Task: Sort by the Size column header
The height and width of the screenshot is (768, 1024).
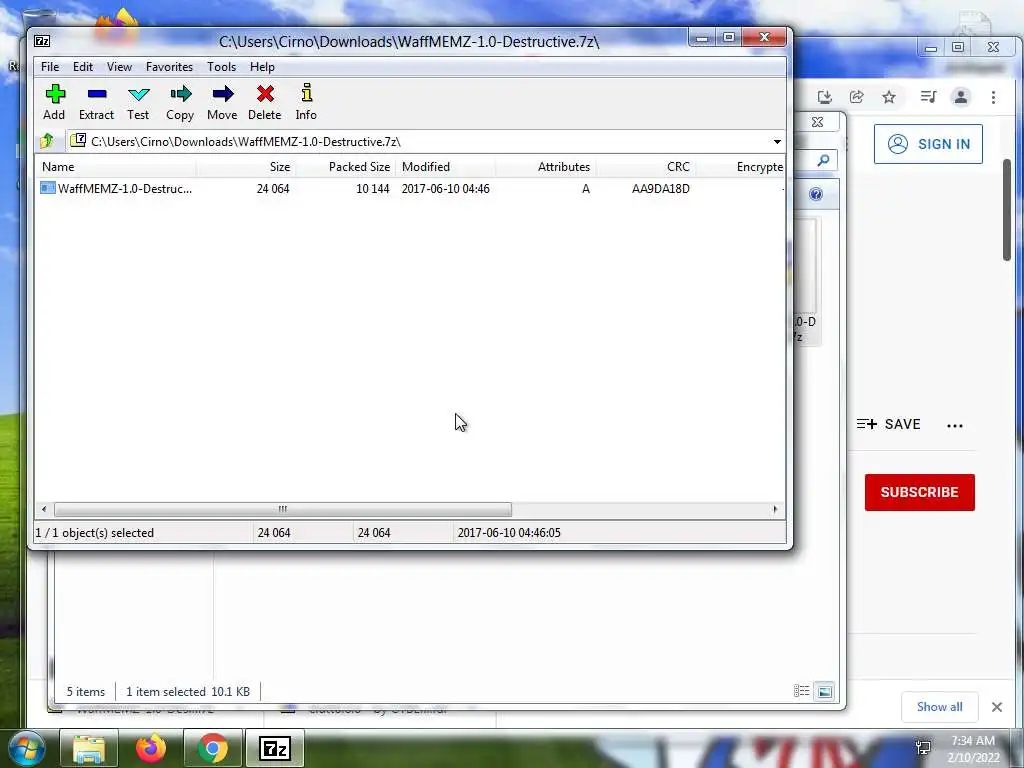Action: tap(246, 167)
